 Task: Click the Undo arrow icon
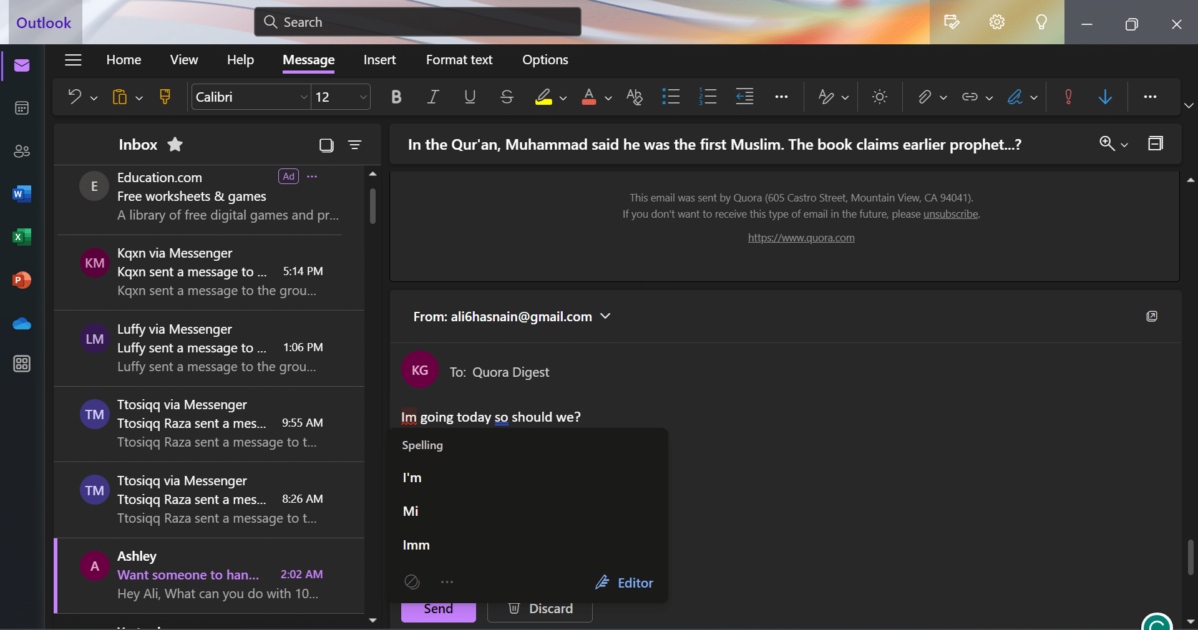pyautogui.click(x=74, y=97)
